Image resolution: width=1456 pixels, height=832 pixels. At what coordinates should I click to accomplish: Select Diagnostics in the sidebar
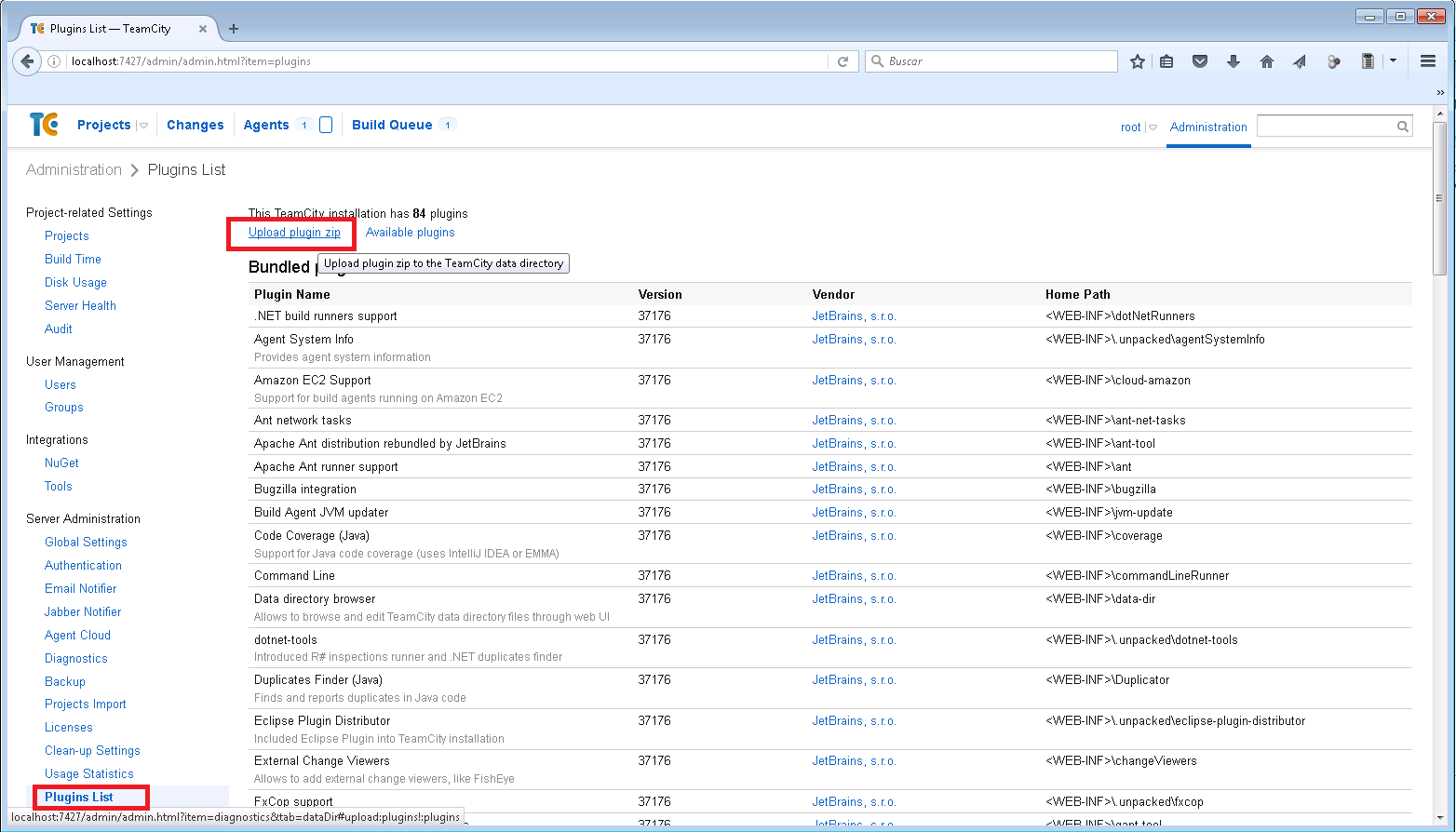pos(76,658)
